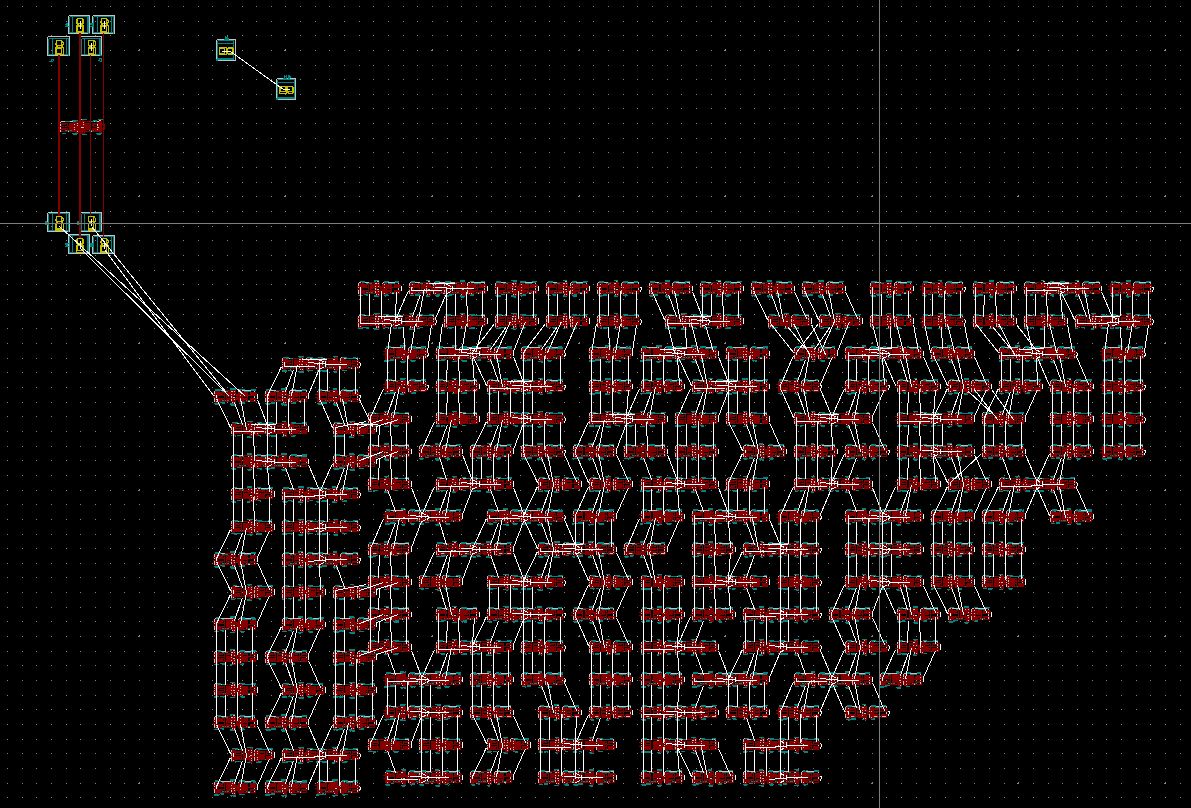Select the right connector pad on the horizontal crosshair line
The width and height of the screenshot is (1191, 808).
click(x=91, y=223)
